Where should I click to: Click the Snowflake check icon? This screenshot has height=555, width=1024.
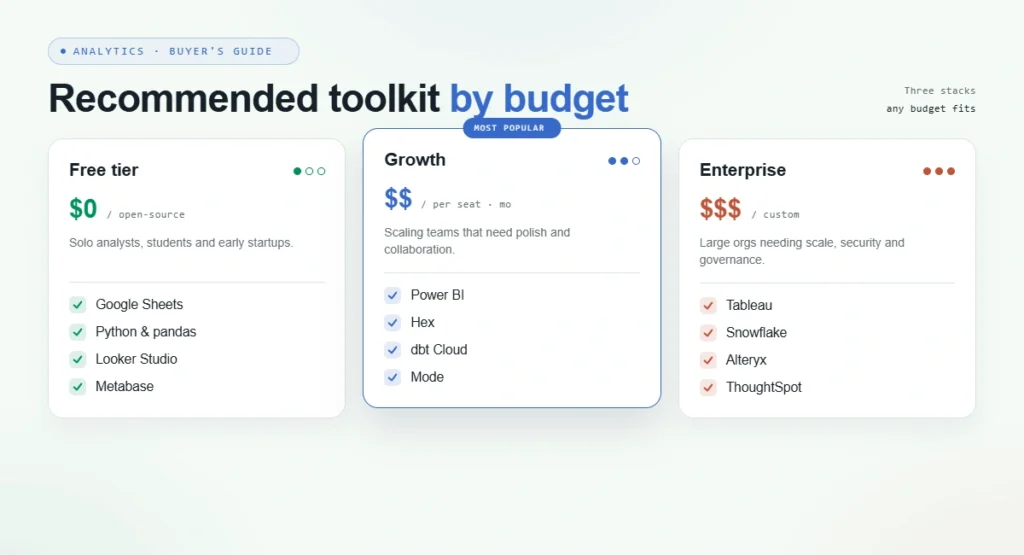point(708,332)
